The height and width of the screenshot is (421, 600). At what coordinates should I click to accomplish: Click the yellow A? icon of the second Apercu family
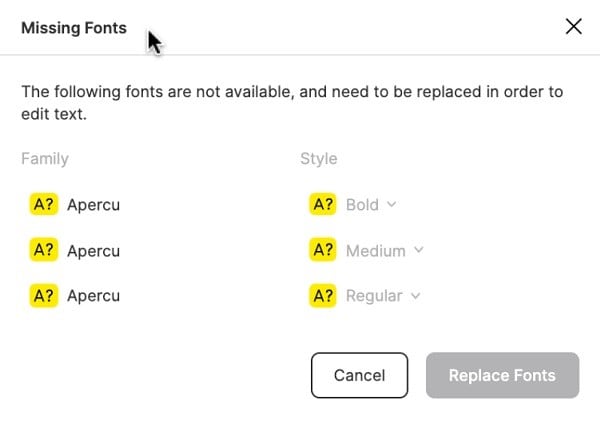44,250
